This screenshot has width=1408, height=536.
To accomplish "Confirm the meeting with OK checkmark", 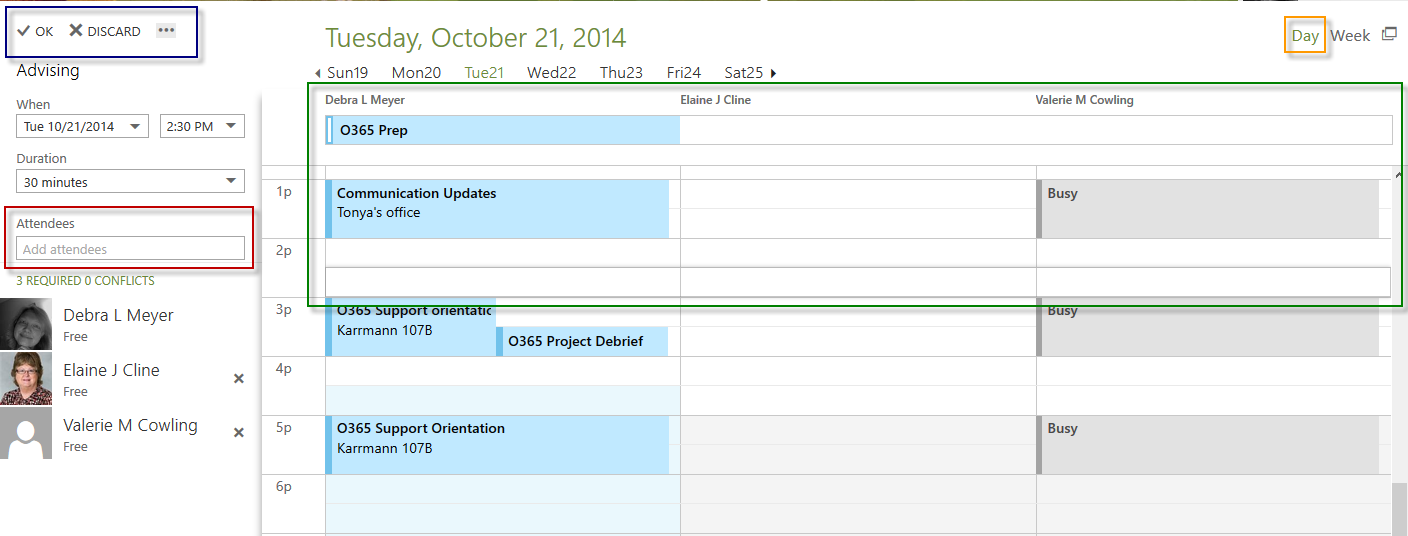I will pyautogui.click(x=35, y=31).
